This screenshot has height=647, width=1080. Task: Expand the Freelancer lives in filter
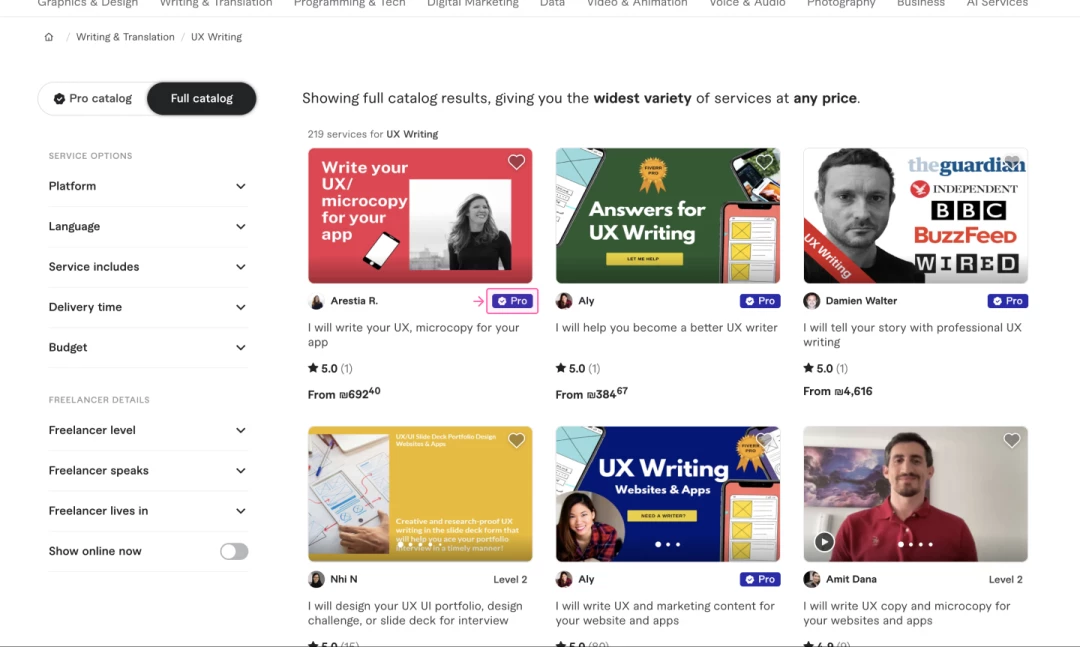pos(147,511)
